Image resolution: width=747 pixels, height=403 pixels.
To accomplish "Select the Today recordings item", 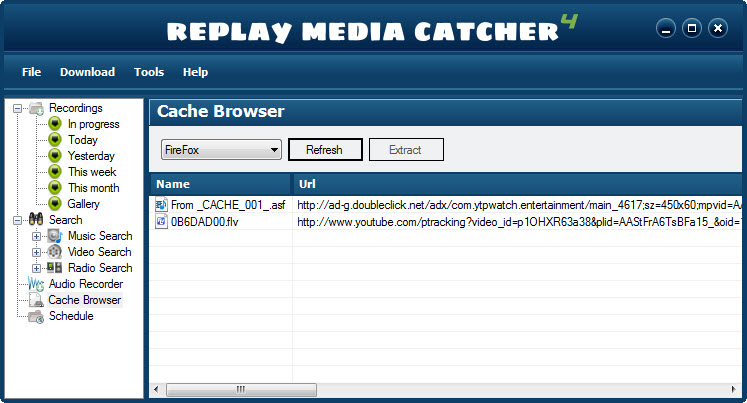I will 83,140.
